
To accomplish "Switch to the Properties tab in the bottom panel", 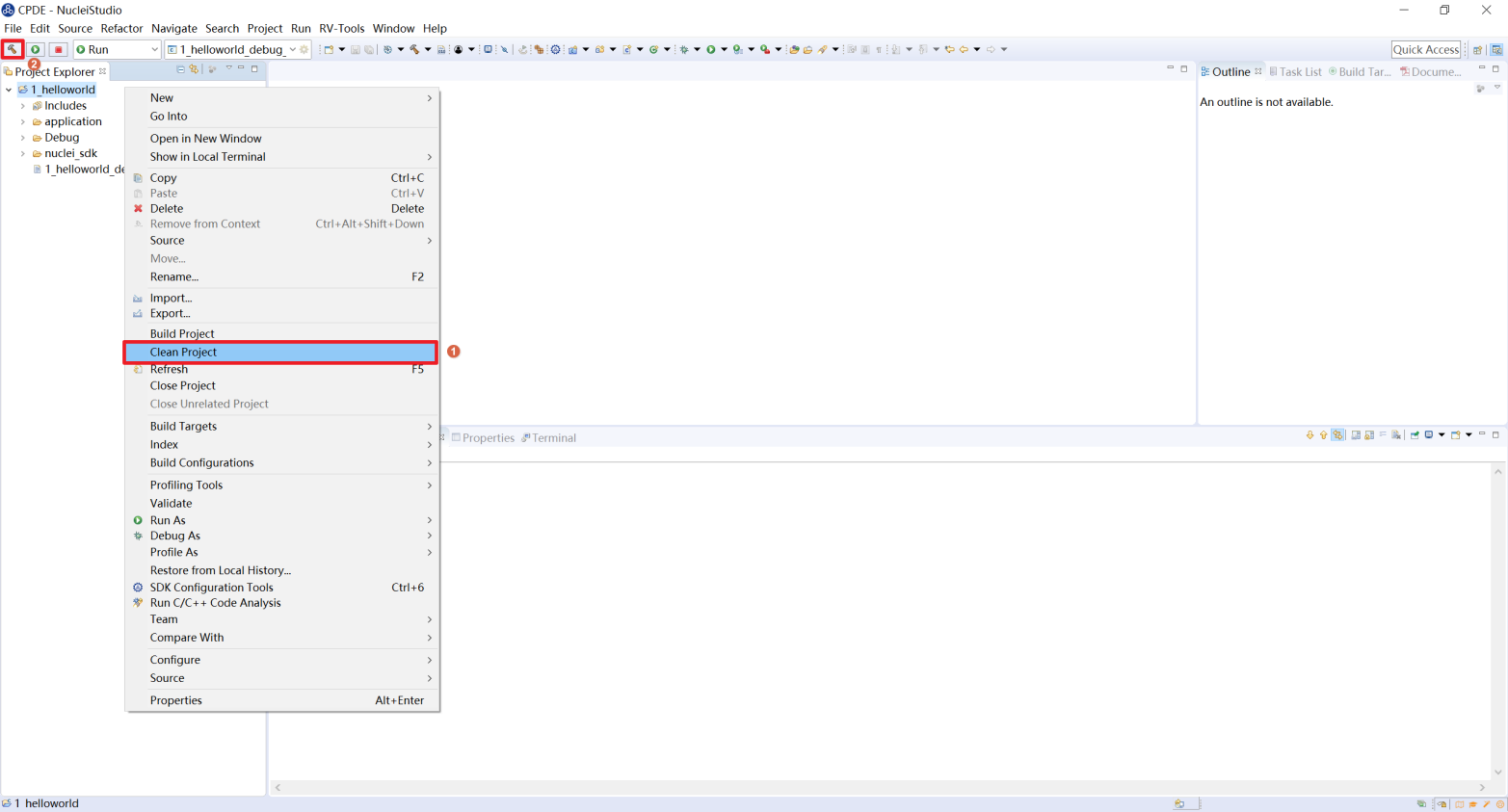I will pos(484,438).
